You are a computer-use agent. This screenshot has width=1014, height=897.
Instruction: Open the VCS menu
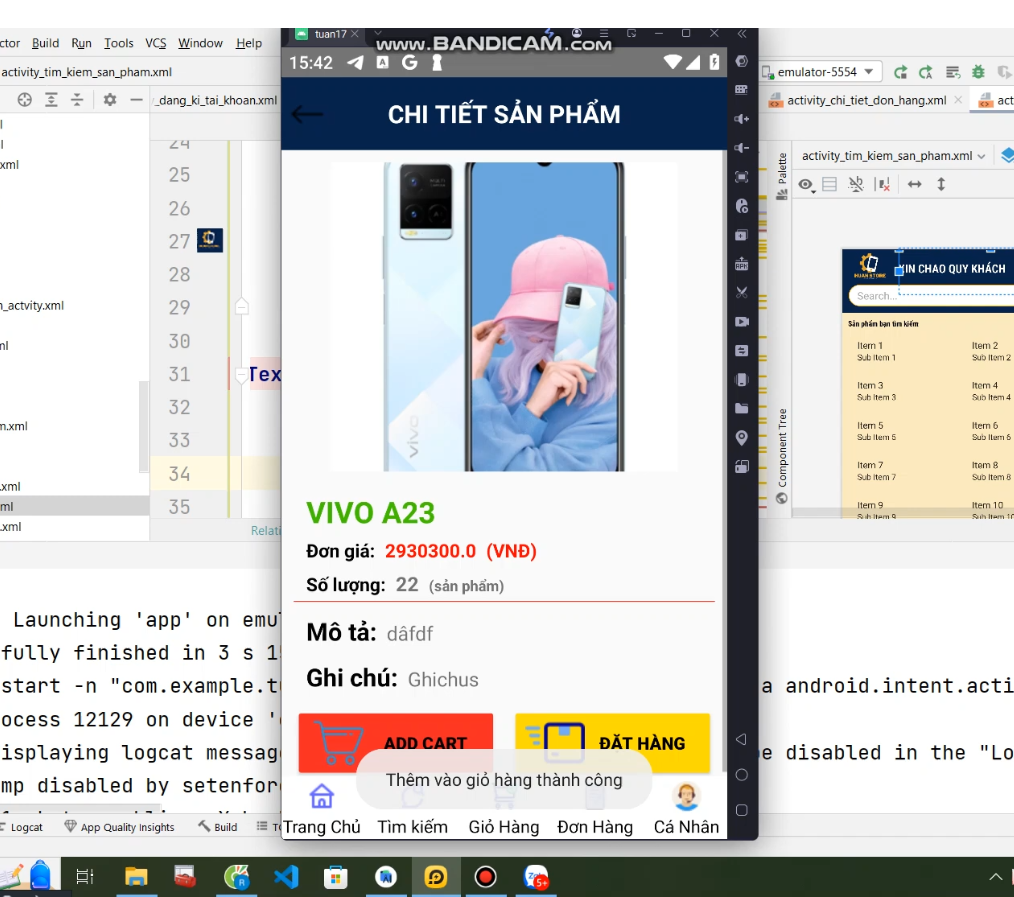156,43
